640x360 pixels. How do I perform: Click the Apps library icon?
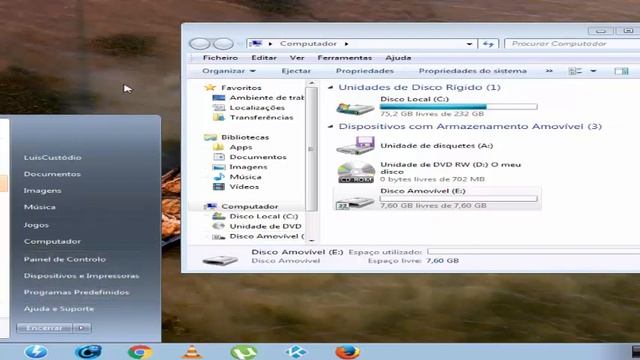[218, 147]
